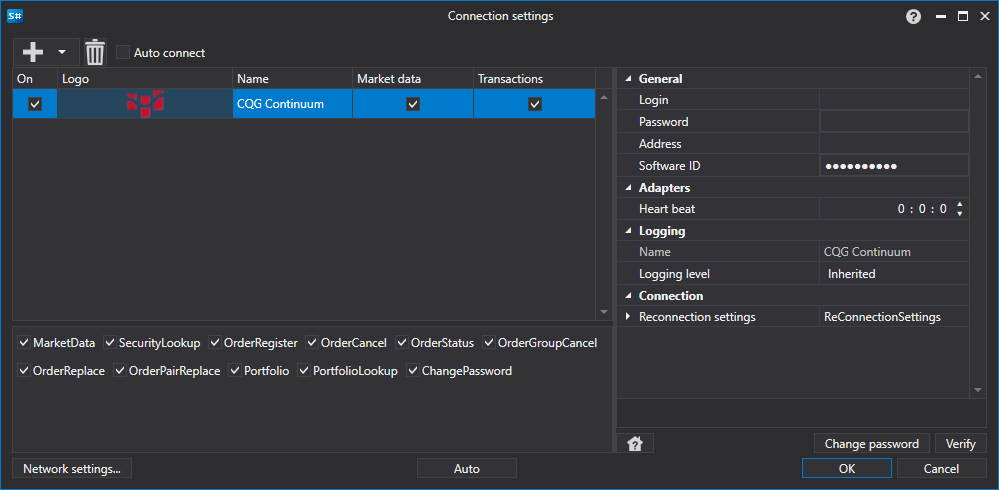
Task: Click the On column header
Action: click(35, 79)
